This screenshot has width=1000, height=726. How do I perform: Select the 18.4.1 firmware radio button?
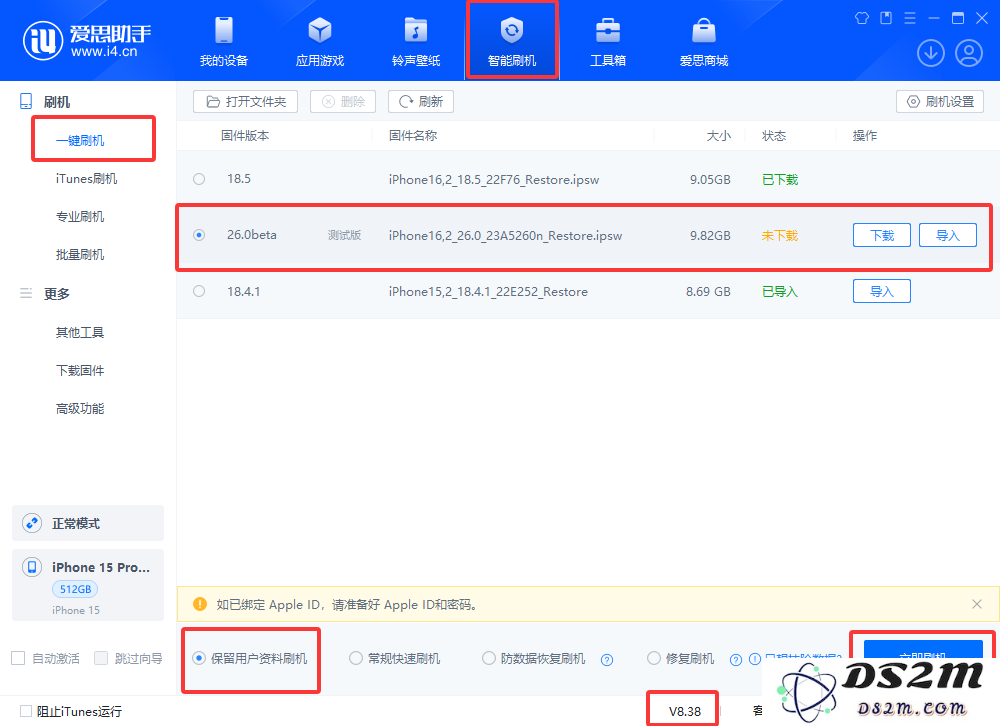199,291
